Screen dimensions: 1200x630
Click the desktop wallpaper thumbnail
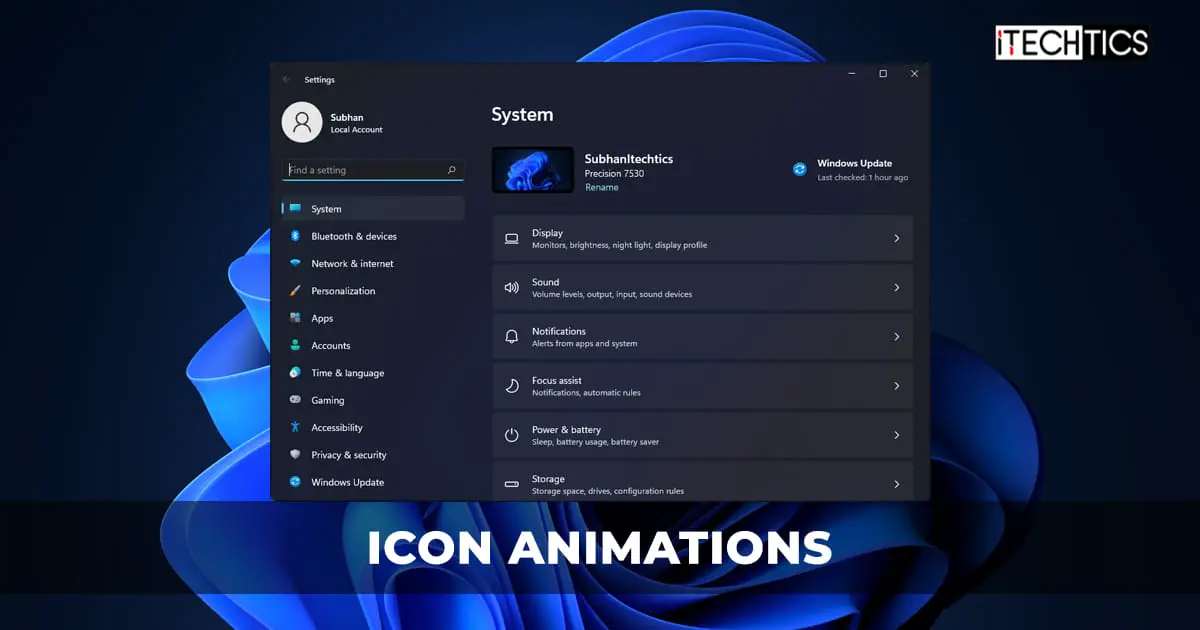(533, 170)
